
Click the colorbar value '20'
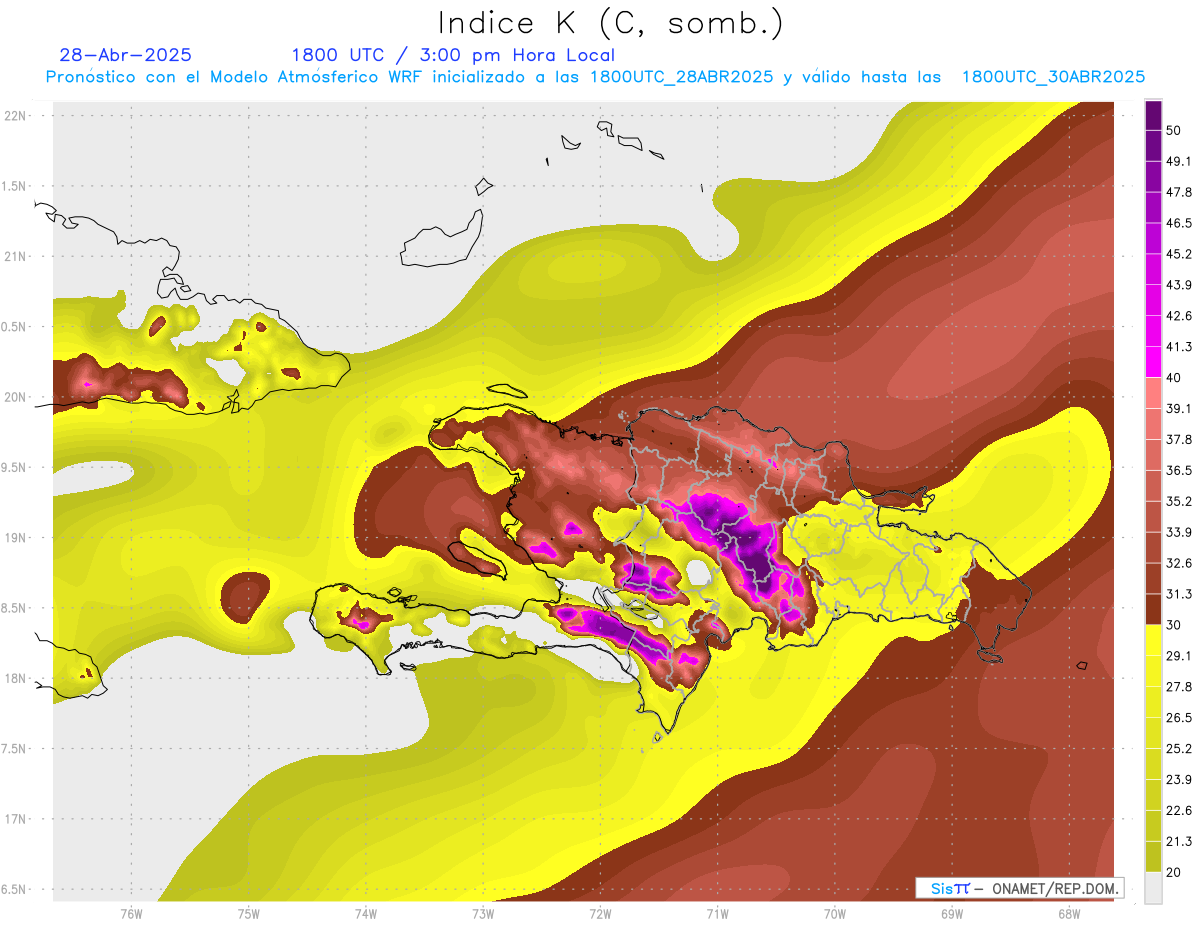pyautogui.click(x=1174, y=872)
